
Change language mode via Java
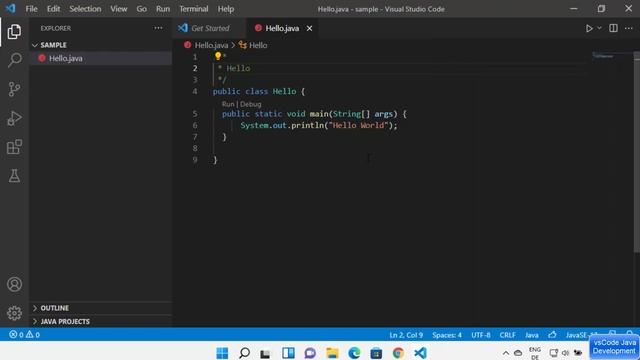[531, 335]
